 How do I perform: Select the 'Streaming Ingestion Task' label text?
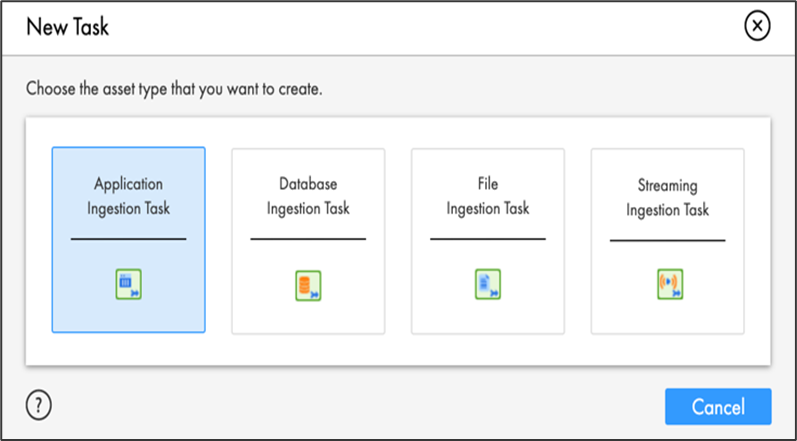tap(667, 198)
